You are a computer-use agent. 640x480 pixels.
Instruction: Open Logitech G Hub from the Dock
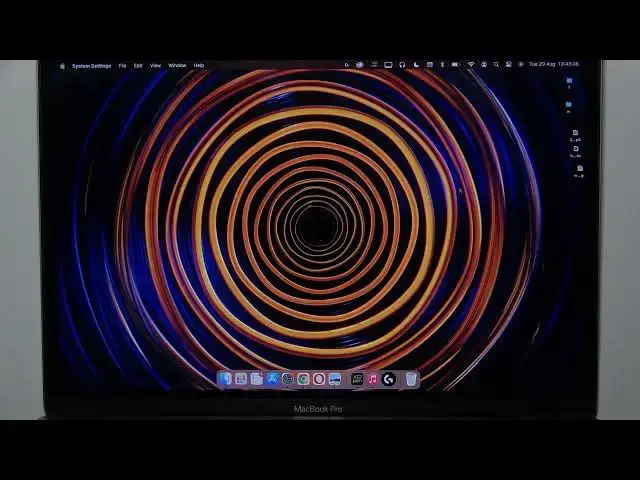(x=389, y=379)
